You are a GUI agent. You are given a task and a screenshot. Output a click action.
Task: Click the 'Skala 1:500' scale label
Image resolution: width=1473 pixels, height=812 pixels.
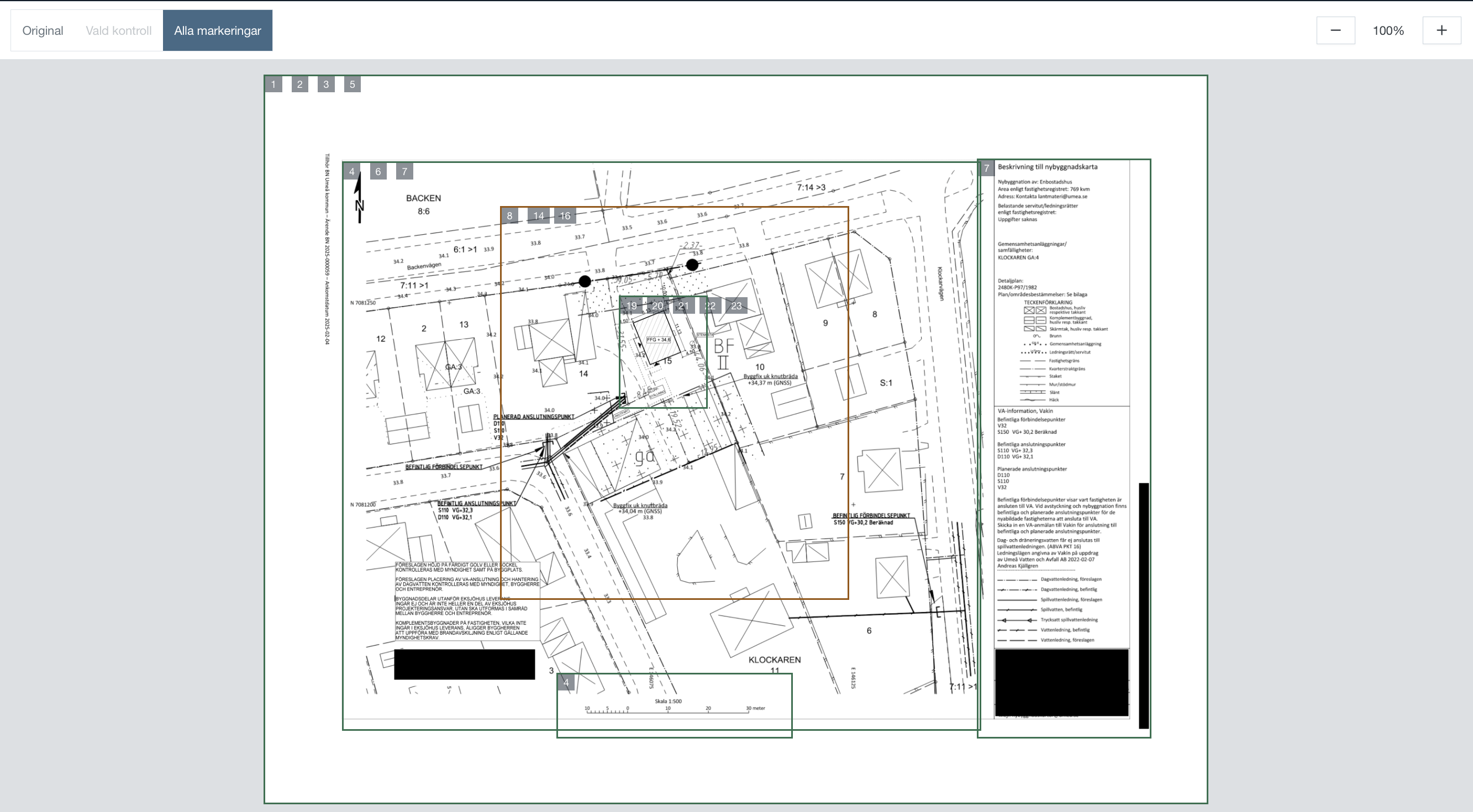668,701
